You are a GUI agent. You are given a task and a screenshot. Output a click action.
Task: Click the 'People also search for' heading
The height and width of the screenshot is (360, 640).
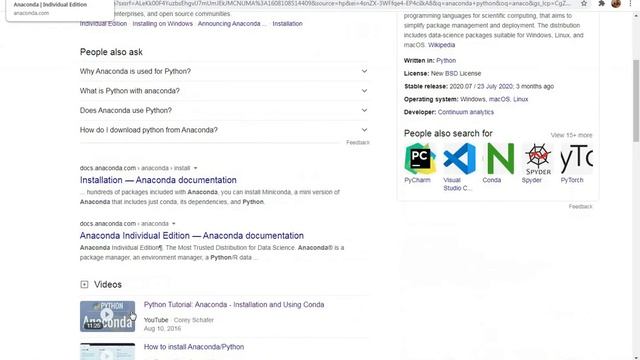coord(448,133)
